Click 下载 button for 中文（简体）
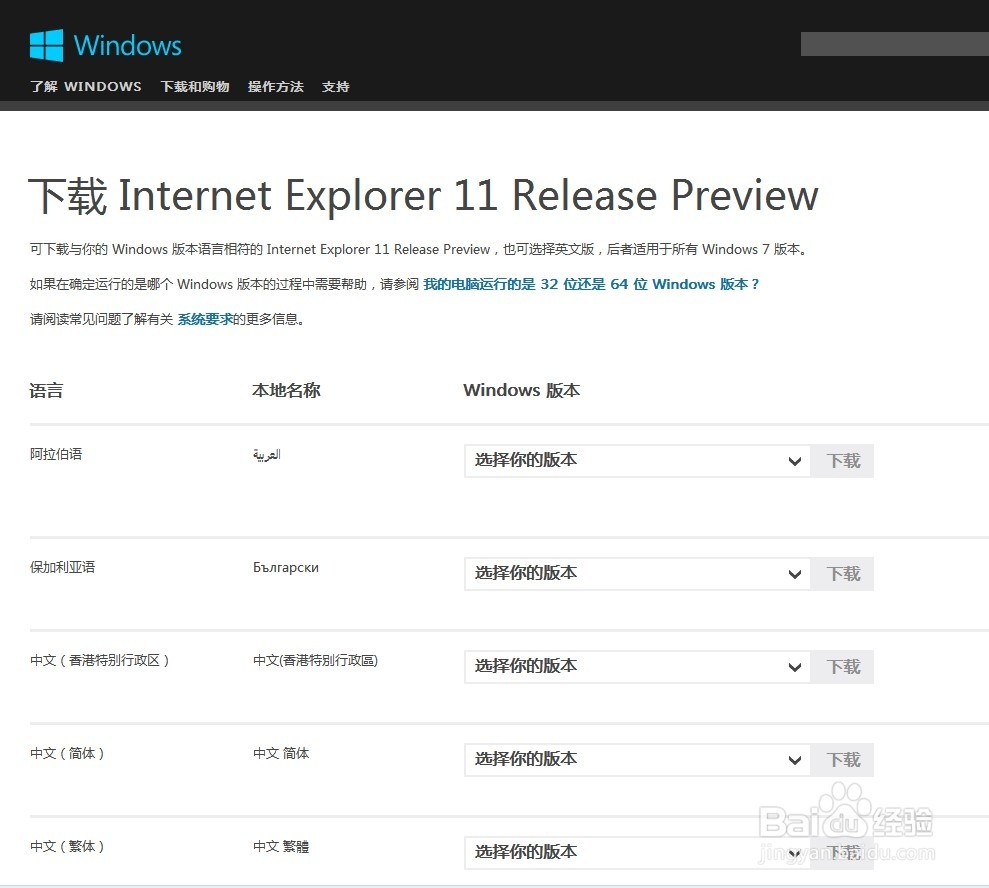The width and height of the screenshot is (989, 888). (843, 760)
